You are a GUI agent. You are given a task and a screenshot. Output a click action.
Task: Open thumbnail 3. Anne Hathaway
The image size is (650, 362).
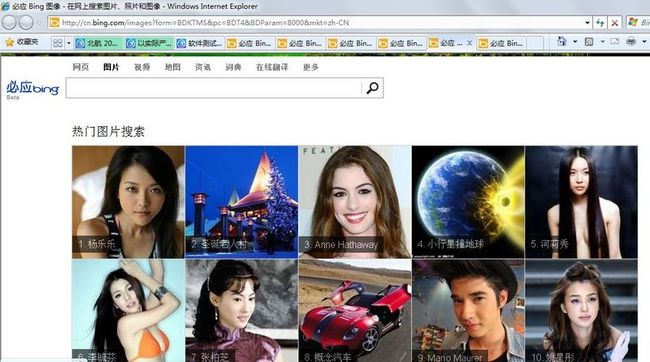[x=355, y=202]
